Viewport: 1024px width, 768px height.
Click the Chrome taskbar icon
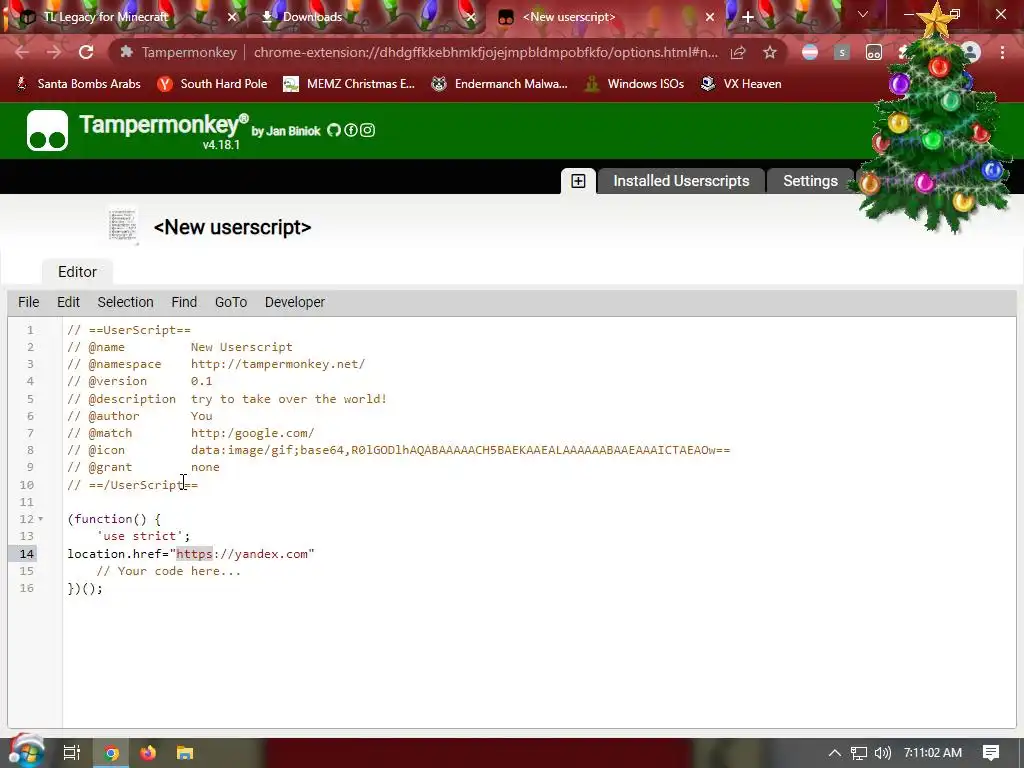[111, 753]
